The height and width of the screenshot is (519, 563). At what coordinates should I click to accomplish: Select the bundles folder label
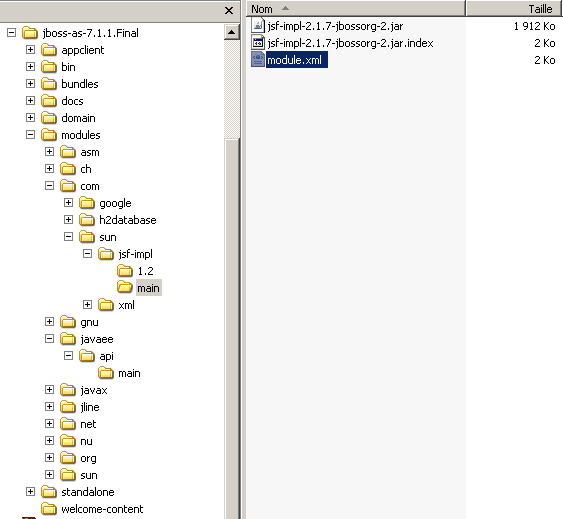[x=80, y=84]
